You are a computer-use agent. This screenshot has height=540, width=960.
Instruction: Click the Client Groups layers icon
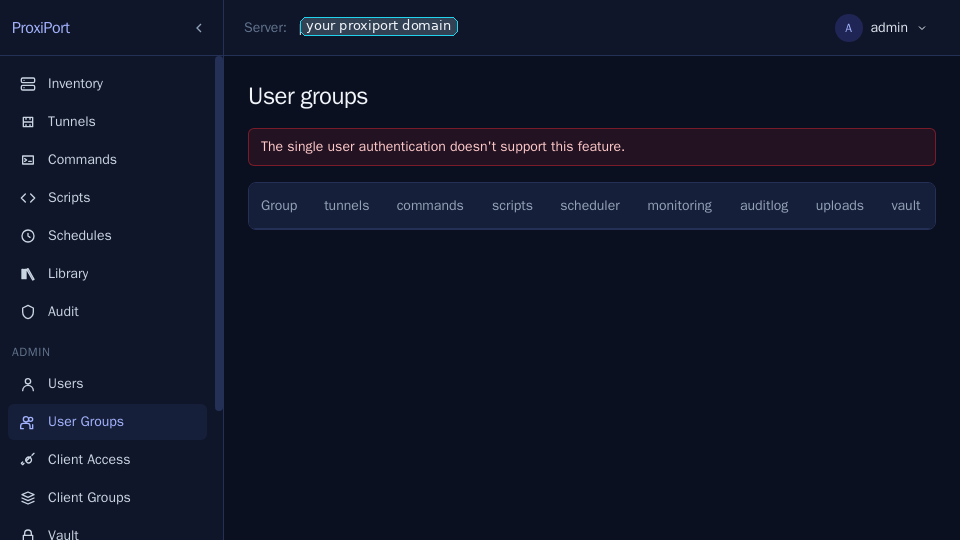point(28,498)
